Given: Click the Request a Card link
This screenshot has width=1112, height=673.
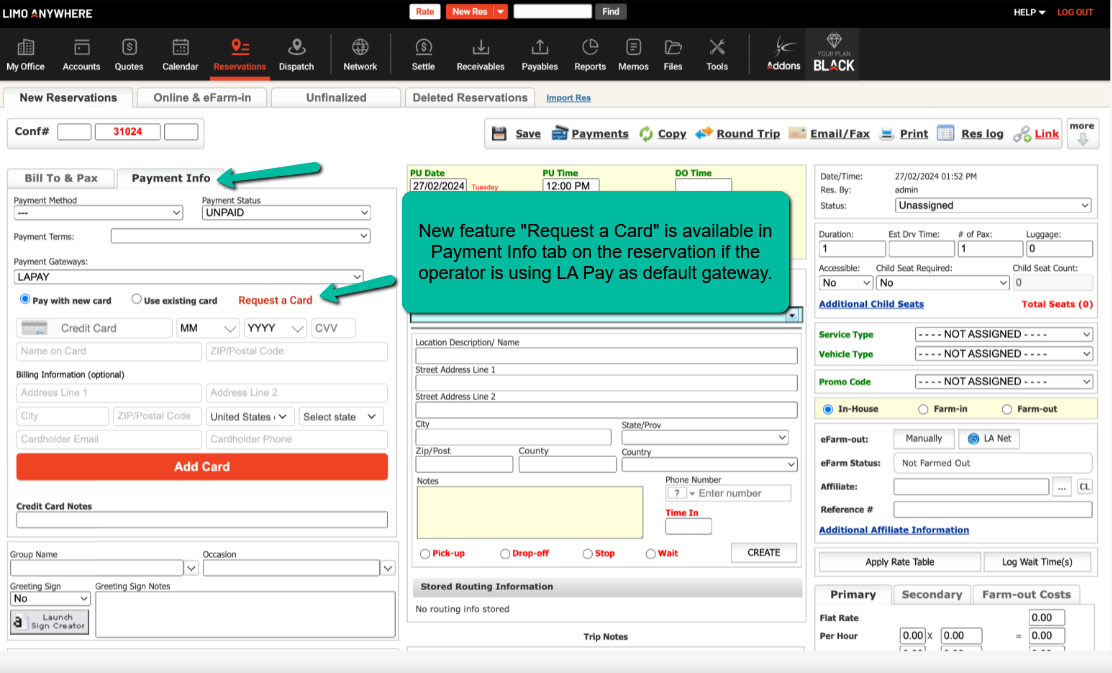Looking at the screenshot, I should click(x=275, y=300).
